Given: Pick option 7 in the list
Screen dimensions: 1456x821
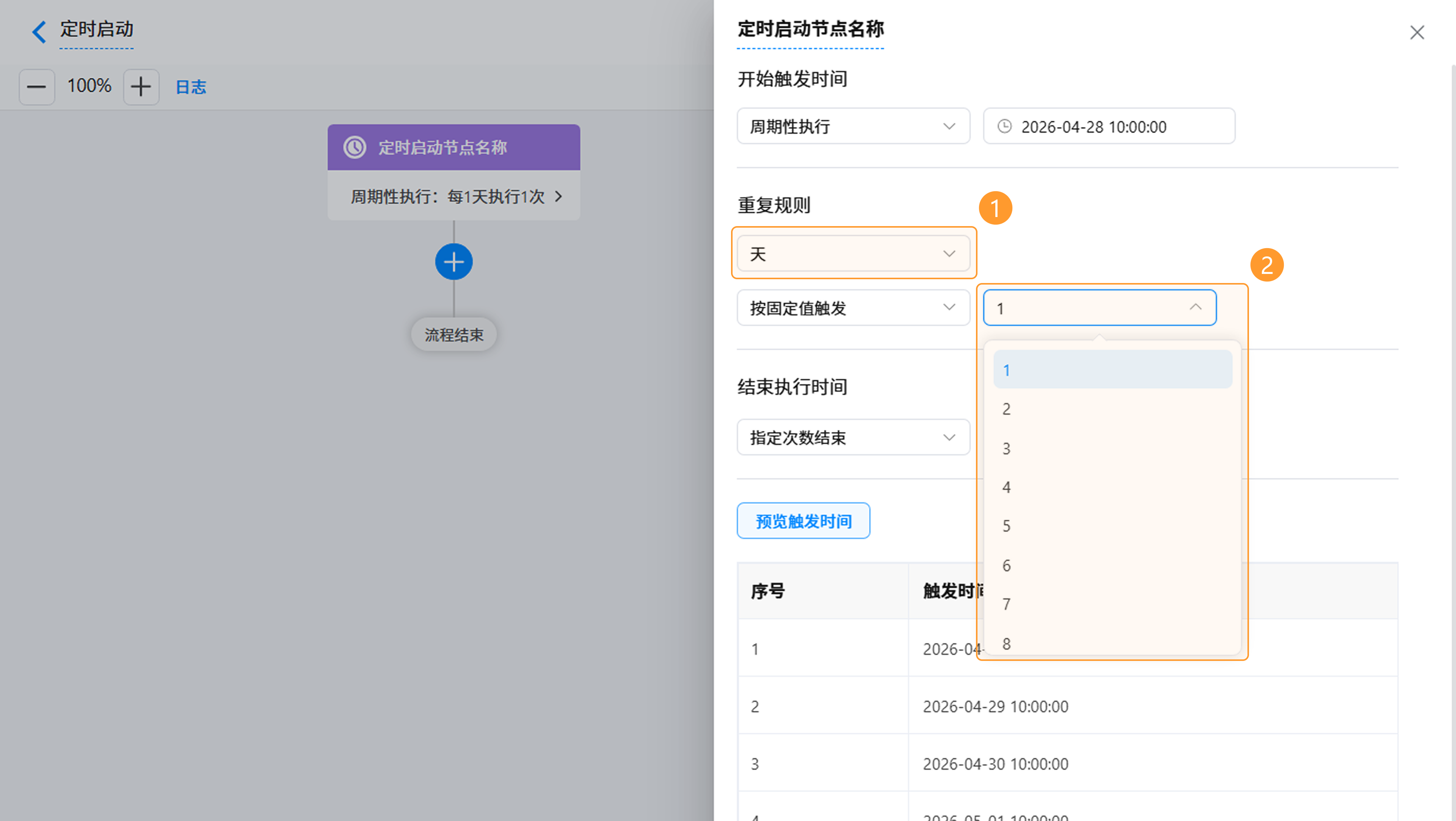Looking at the screenshot, I should point(1112,604).
